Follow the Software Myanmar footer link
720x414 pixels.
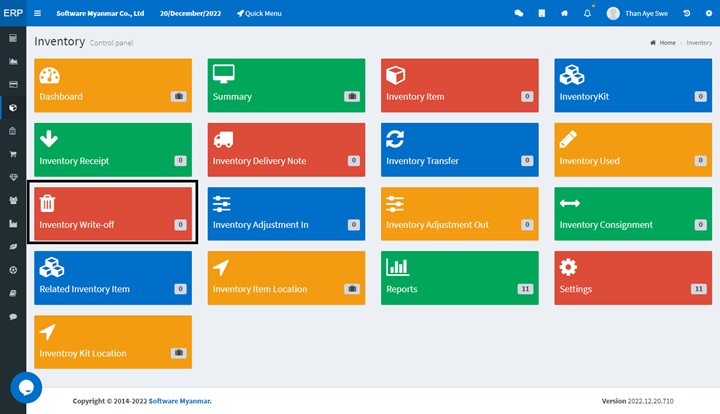[180, 401]
